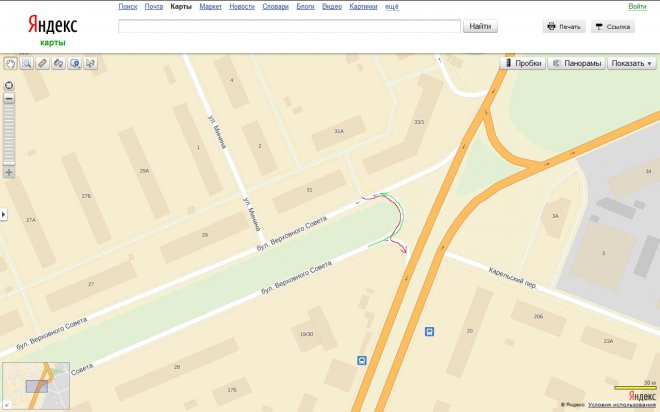Expand the ещё more services menu
Viewport: 660px width, 412px height.
coord(391,7)
